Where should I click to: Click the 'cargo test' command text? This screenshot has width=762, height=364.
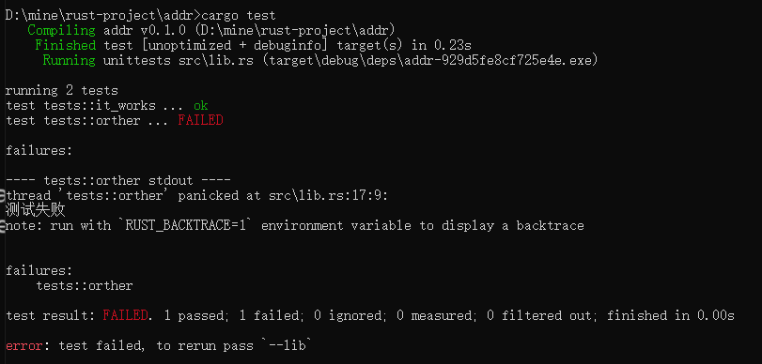coord(238,16)
